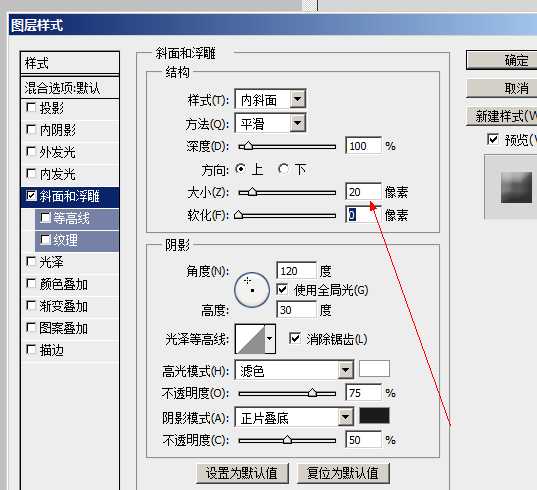Enable the 纹理 texture checkbox
The height and width of the screenshot is (490, 537).
click(x=45, y=240)
